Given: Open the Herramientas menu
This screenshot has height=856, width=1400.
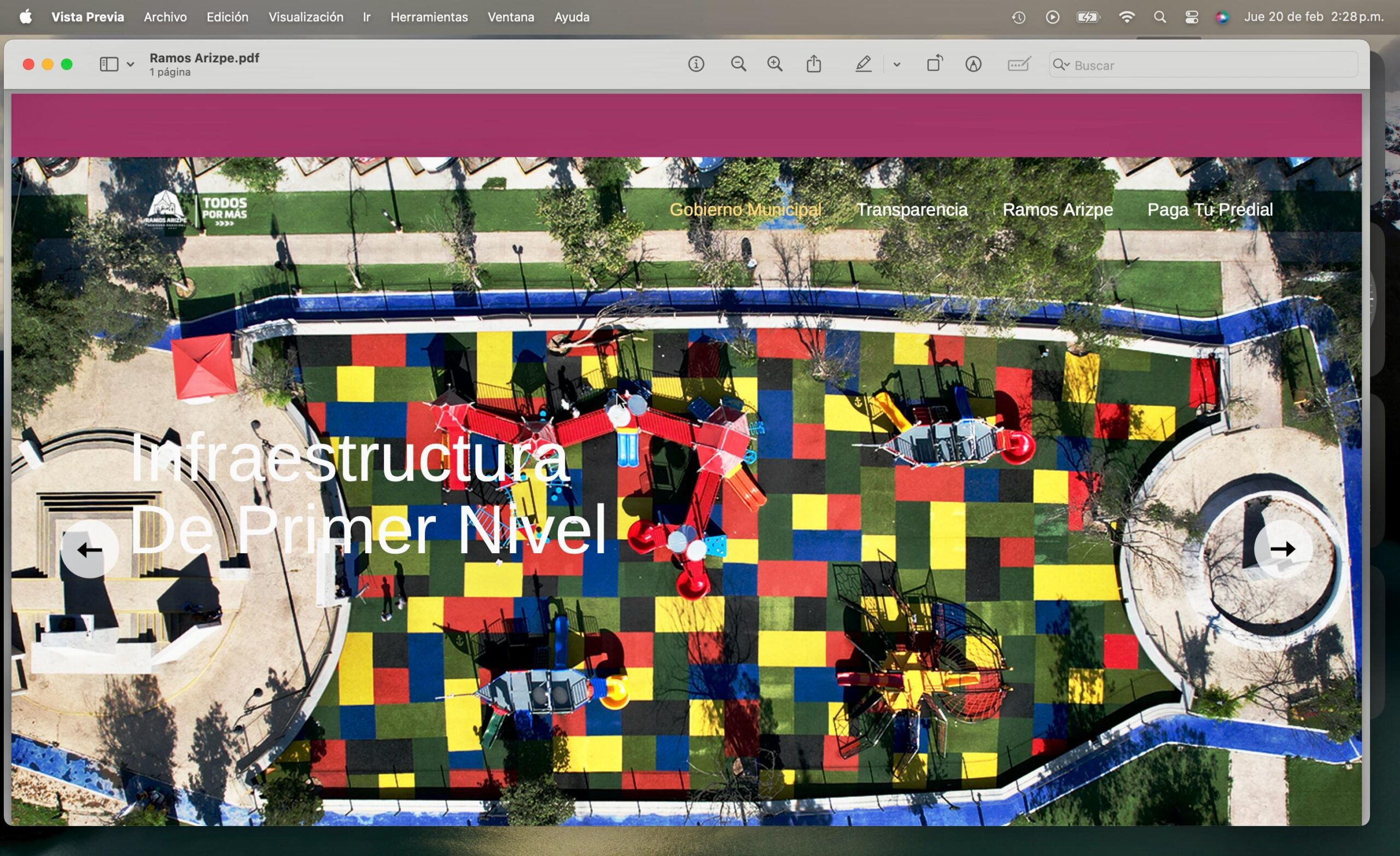Looking at the screenshot, I should click(429, 17).
